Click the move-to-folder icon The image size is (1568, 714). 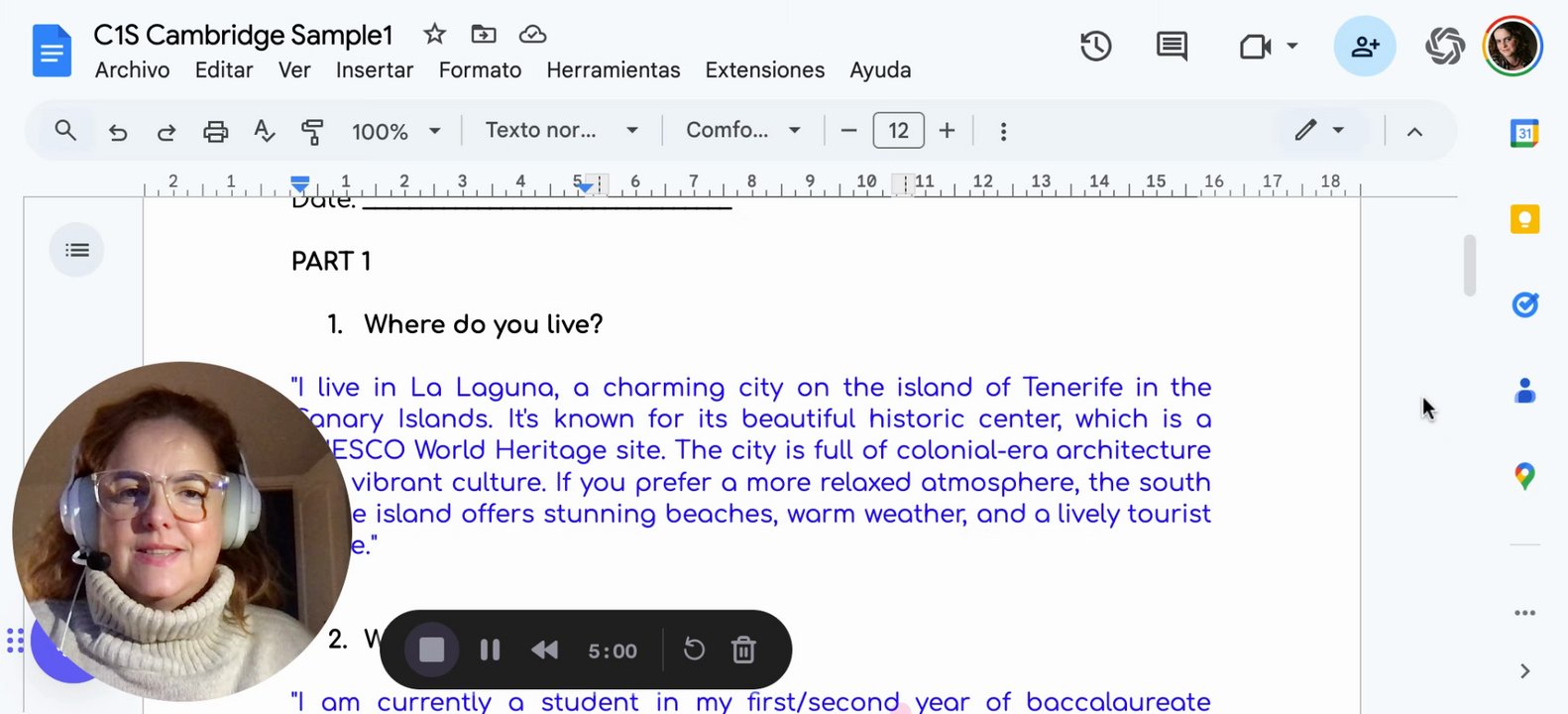click(x=484, y=35)
